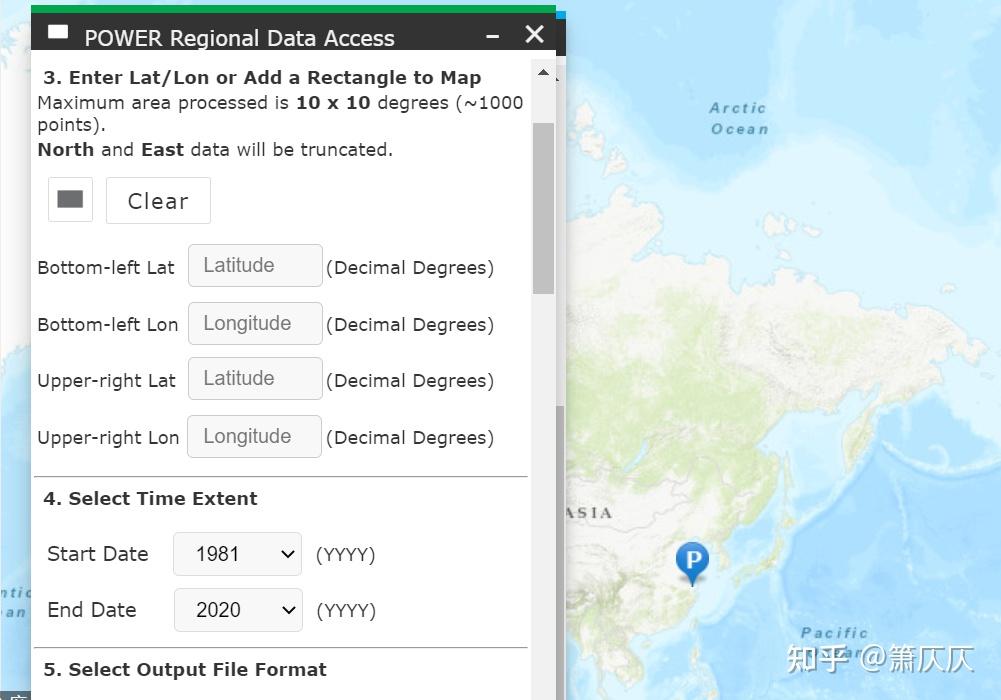Click the ASIA label on the map
The height and width of the screenshot is (700, 1001).
click(589, 513)
